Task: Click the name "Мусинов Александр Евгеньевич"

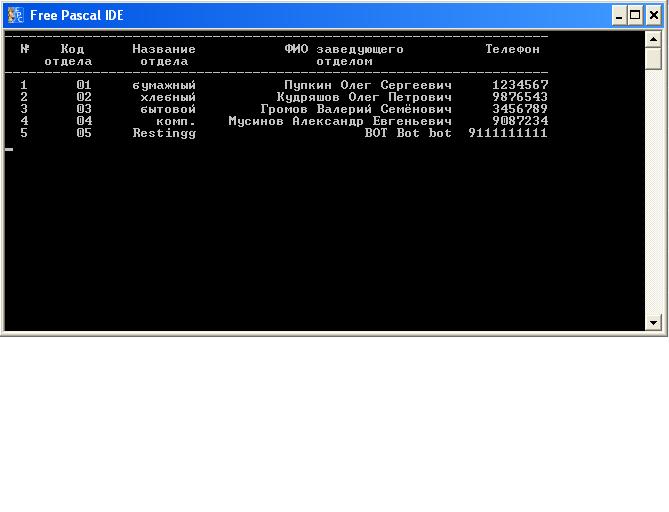Action: [340, 121]
